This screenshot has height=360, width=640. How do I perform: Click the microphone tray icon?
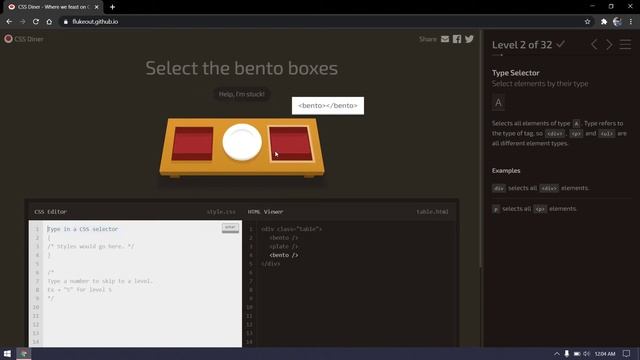(x=567, y=353)
